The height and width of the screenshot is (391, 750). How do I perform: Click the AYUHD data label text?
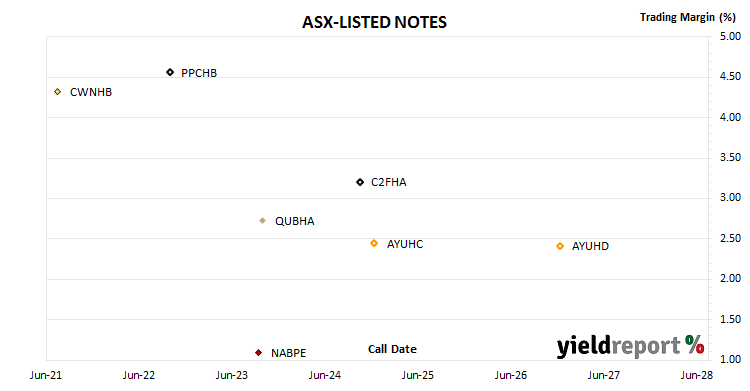[590, 246]
